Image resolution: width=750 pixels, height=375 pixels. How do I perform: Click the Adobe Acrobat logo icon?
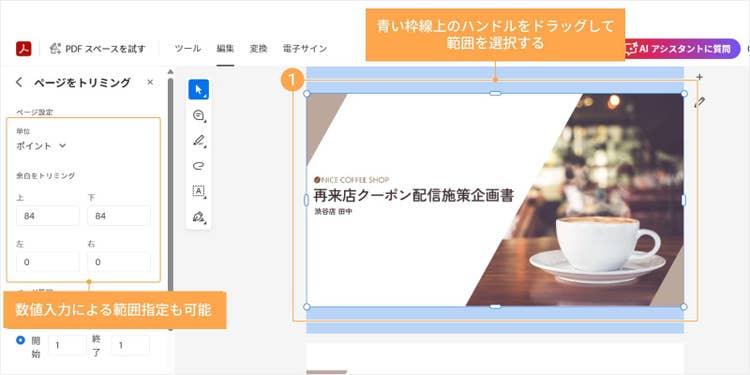pos(23,49)
